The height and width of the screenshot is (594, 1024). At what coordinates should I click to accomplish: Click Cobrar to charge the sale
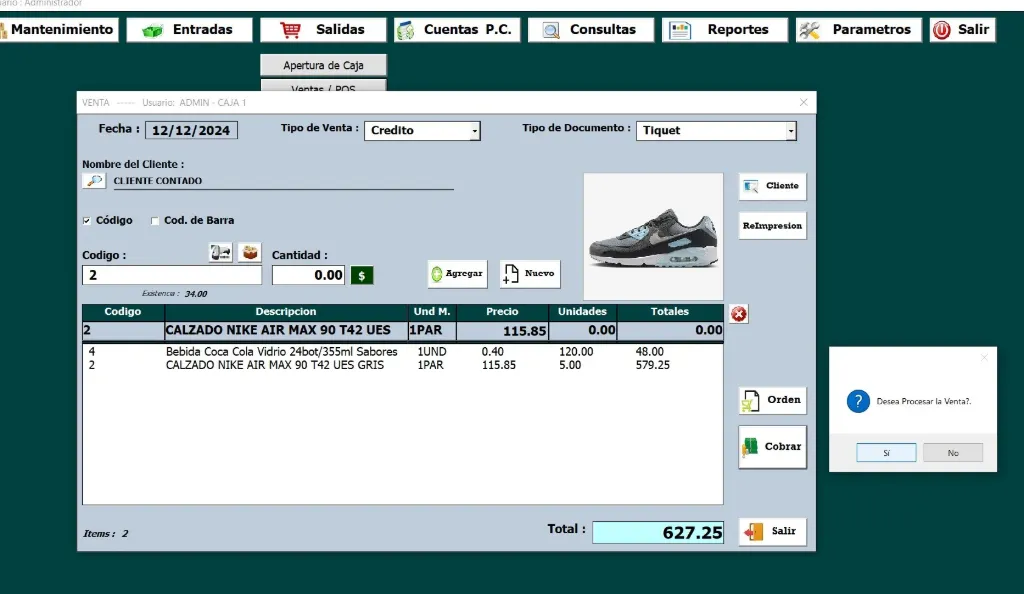pos(771,447)
